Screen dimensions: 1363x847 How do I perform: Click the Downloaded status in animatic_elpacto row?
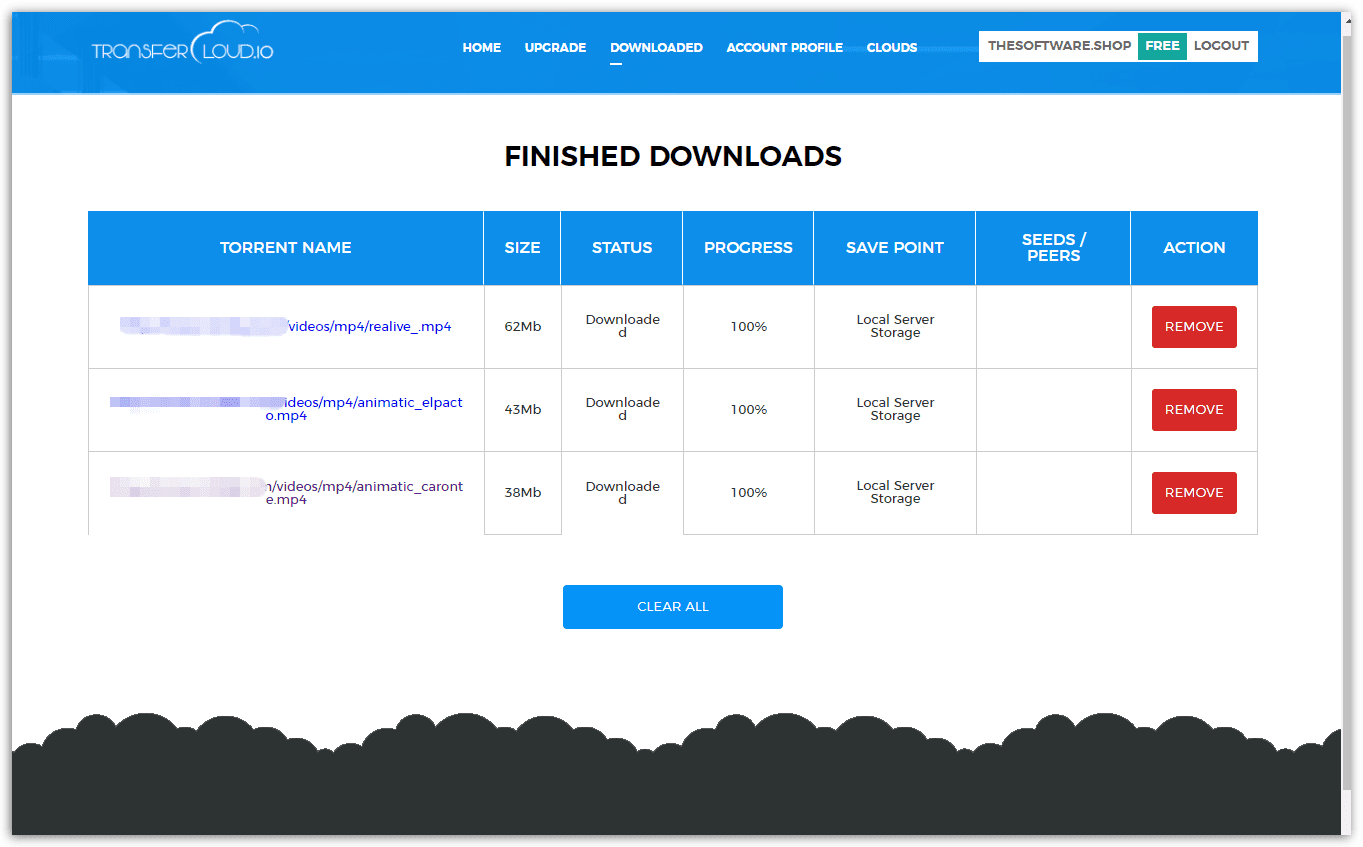[x=622, y=409]
